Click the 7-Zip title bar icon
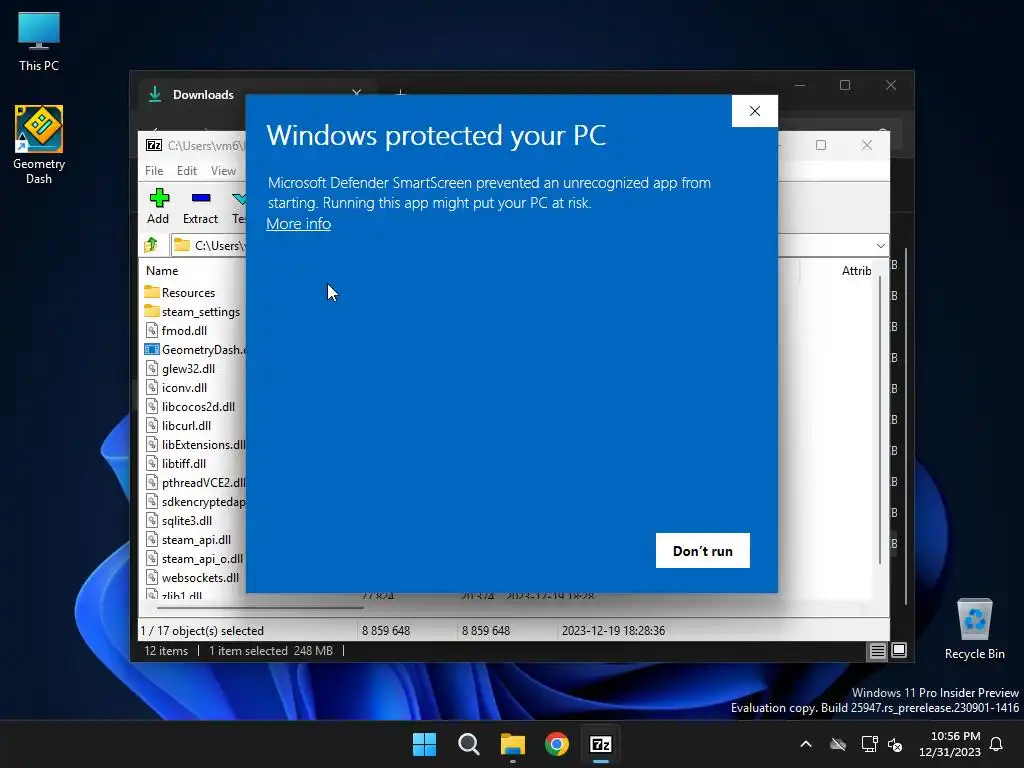Screen dimensions: 1024x768 pos(154,145)
